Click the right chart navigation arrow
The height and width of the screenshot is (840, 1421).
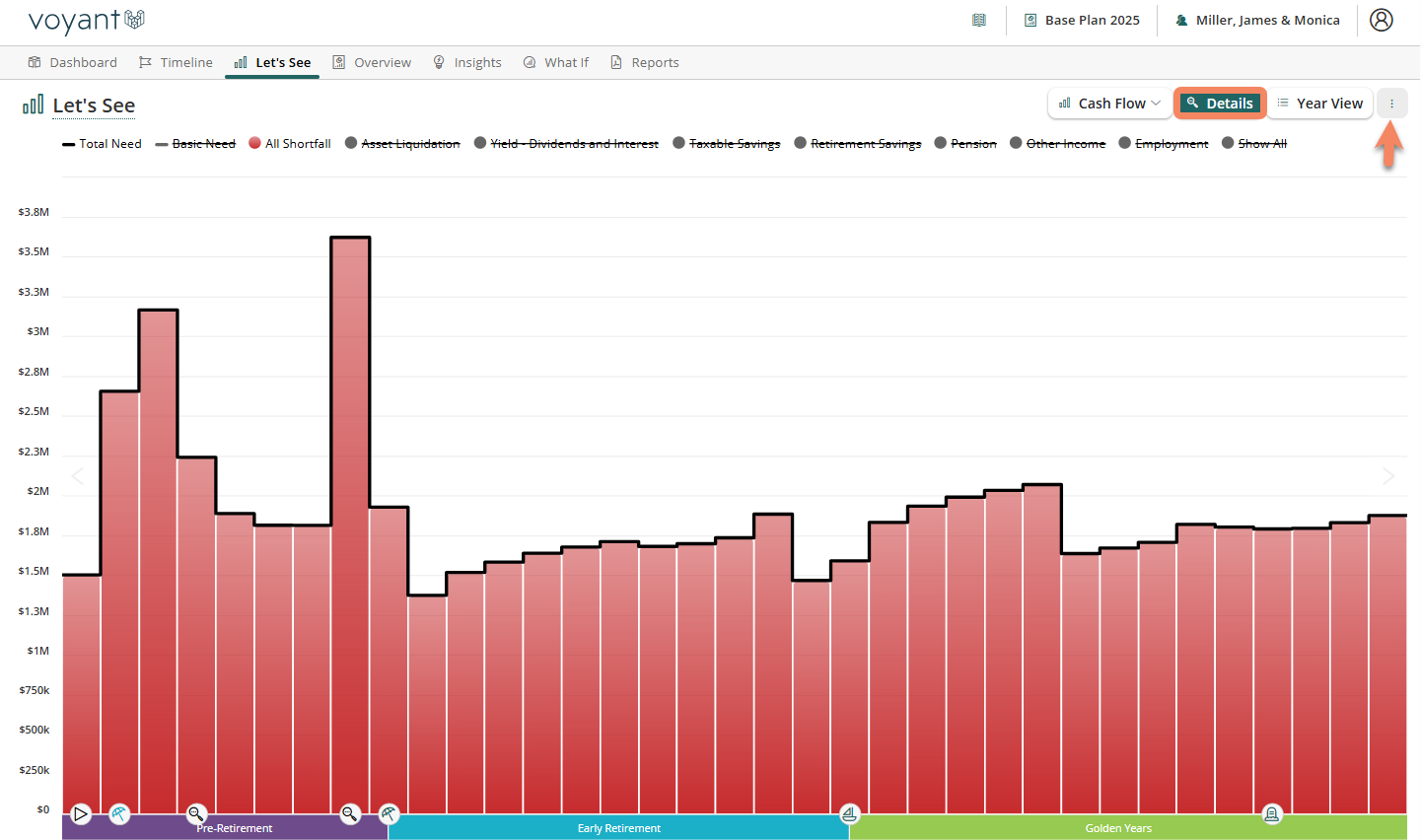(1387, 477)
